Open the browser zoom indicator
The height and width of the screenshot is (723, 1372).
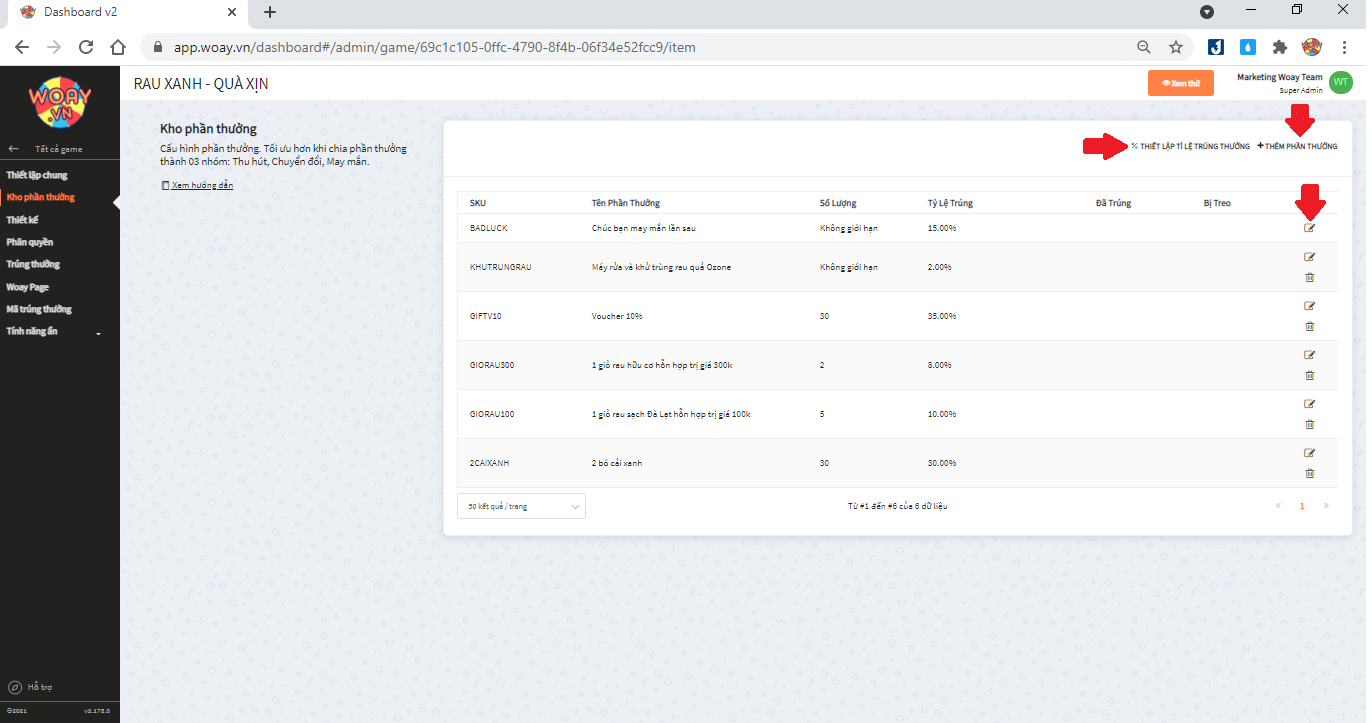(1144, 47)
